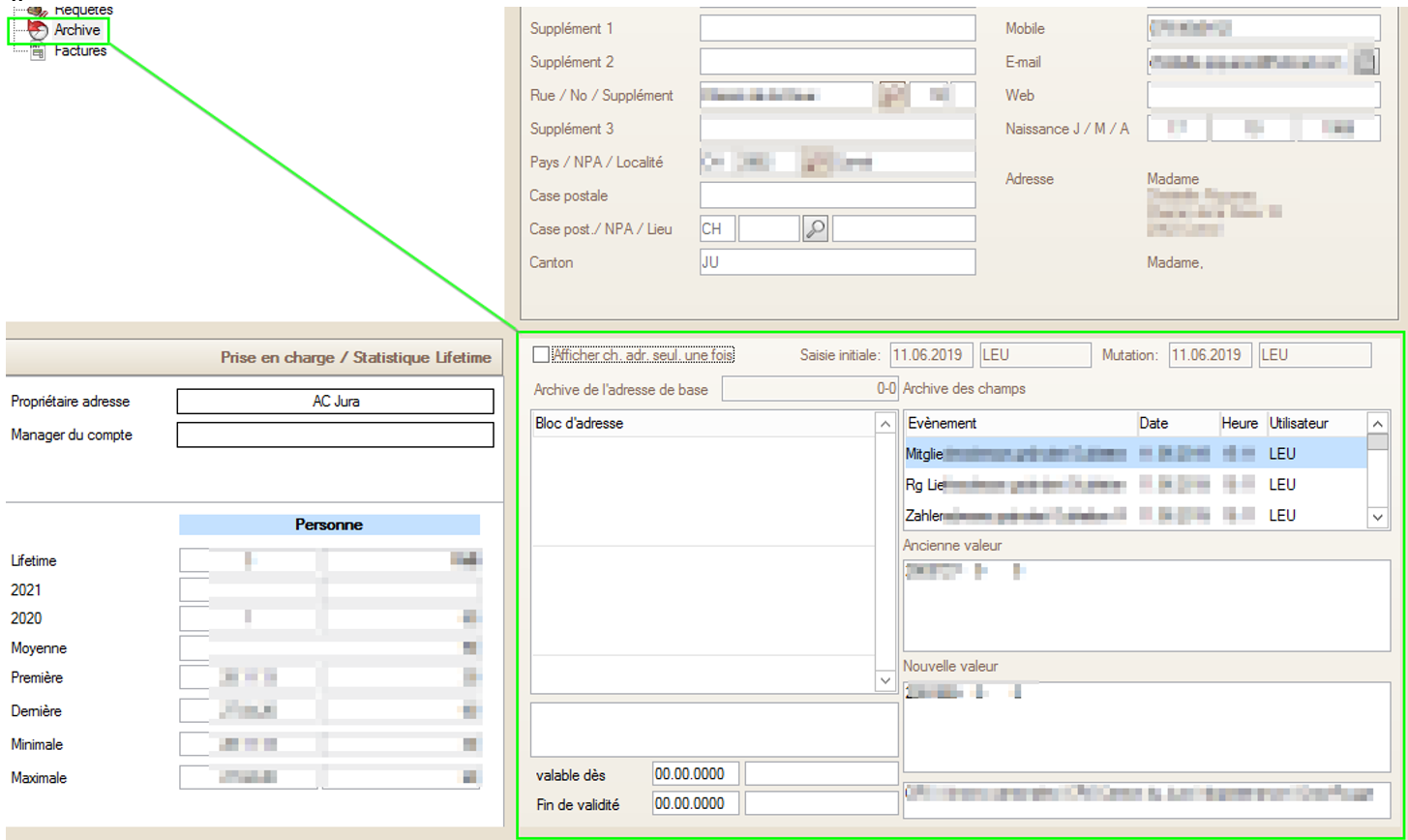Click the valable dès date field
Viewport: 1408px width, 840px height.
pyautogui.click(x=696, y=773)
